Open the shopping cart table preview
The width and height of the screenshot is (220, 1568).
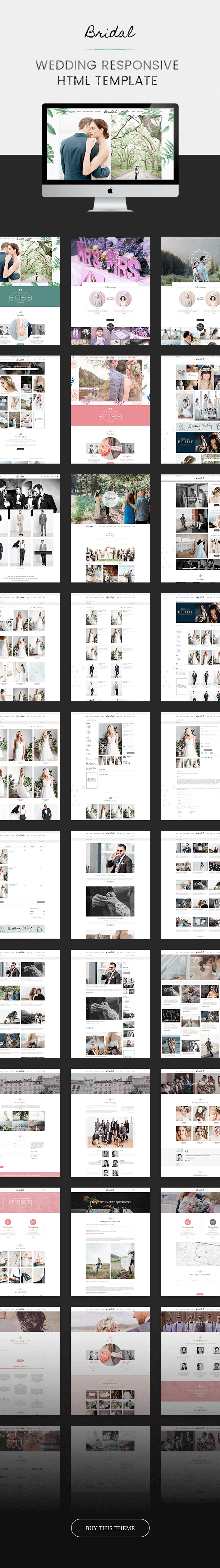click(x=30, y=885)
